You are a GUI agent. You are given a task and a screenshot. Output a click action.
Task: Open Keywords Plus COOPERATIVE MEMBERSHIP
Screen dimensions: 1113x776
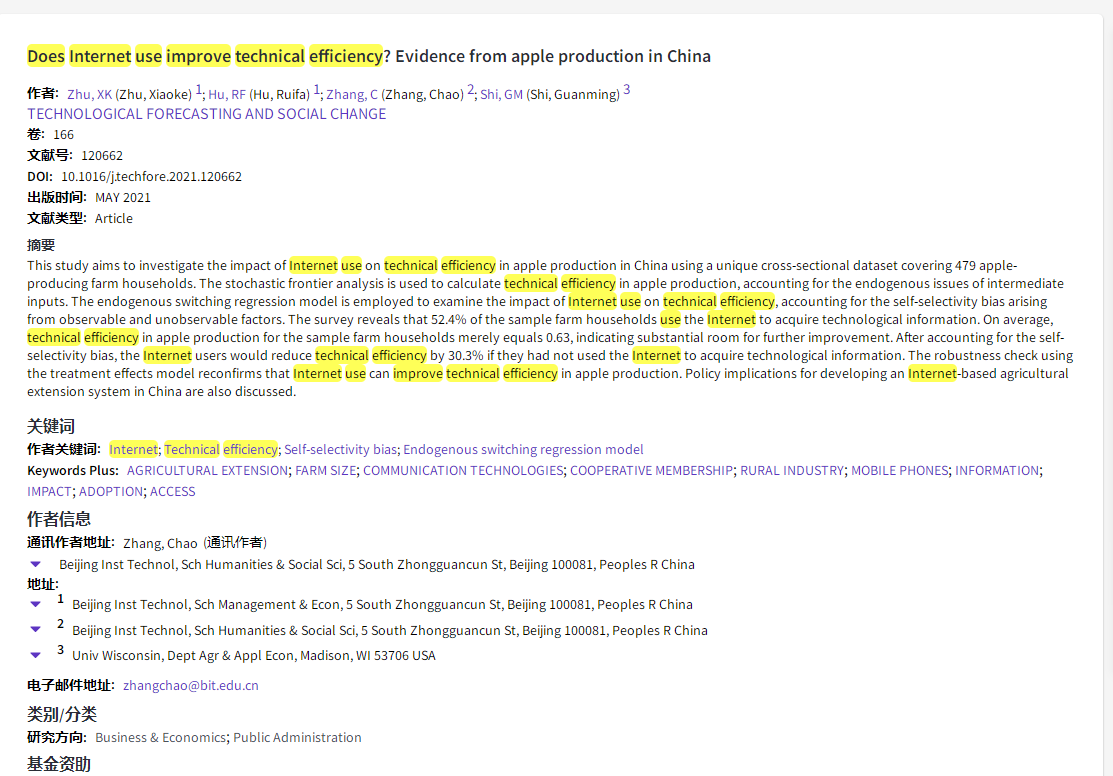click(x=652, y=470)
